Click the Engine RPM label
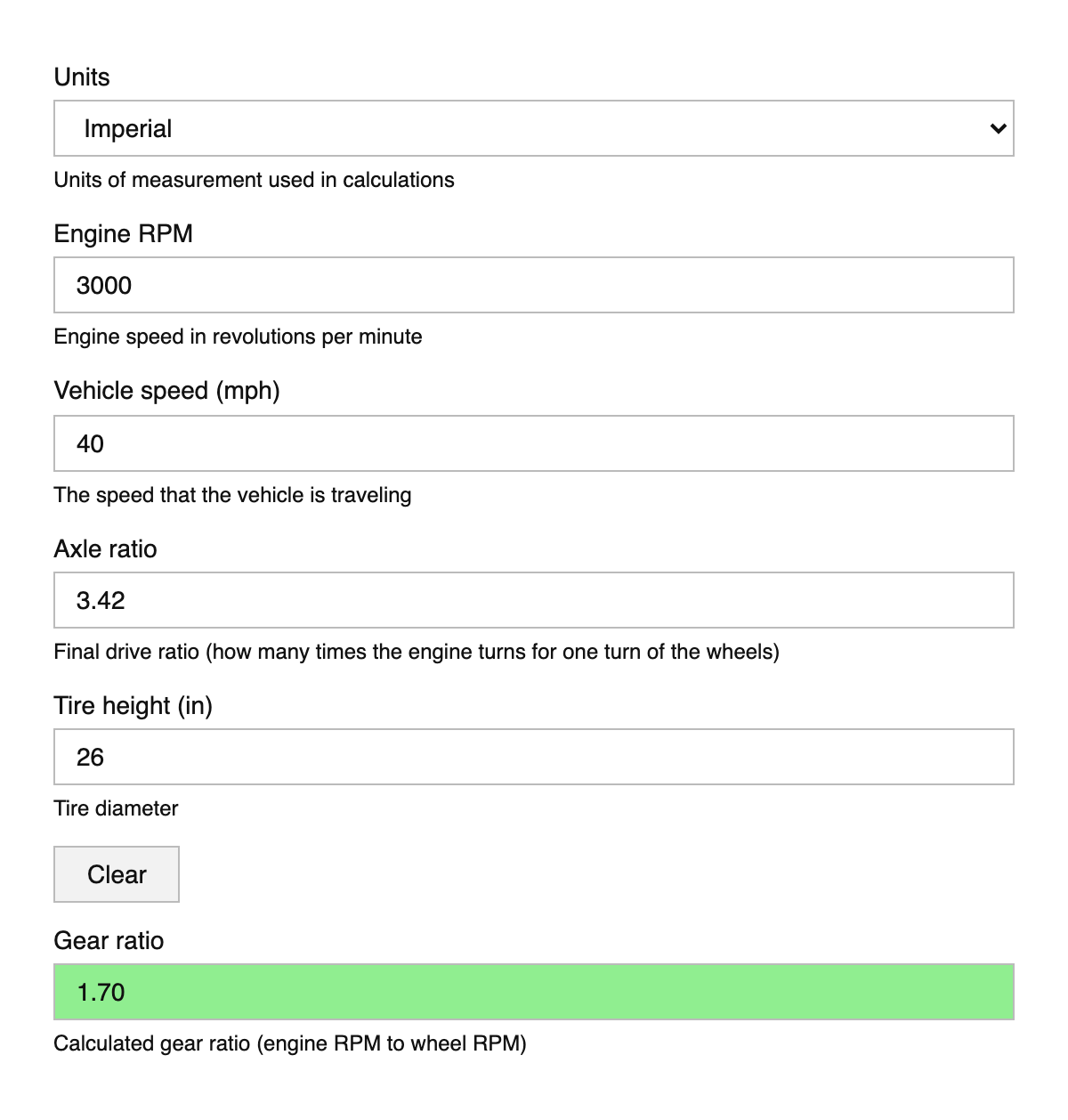The height and width of the screenshot is (1120, 1068). pos(123,234)
